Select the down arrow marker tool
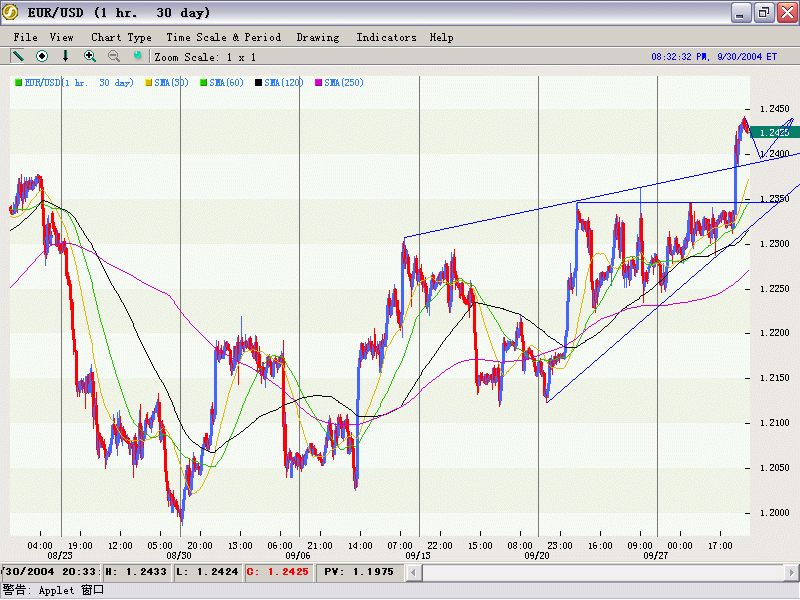Image resolution: width=800 pixels, height=600 pixels. pos(66,57)
